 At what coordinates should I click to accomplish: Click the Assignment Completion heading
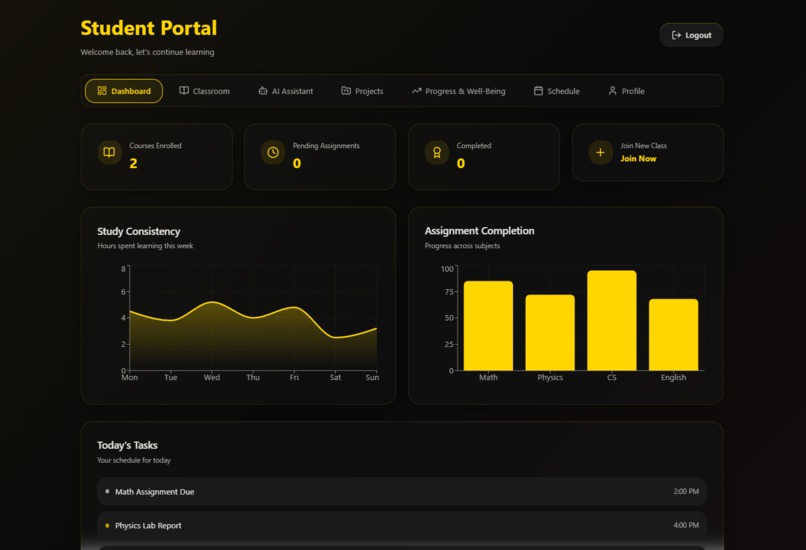tap(479, 231)
